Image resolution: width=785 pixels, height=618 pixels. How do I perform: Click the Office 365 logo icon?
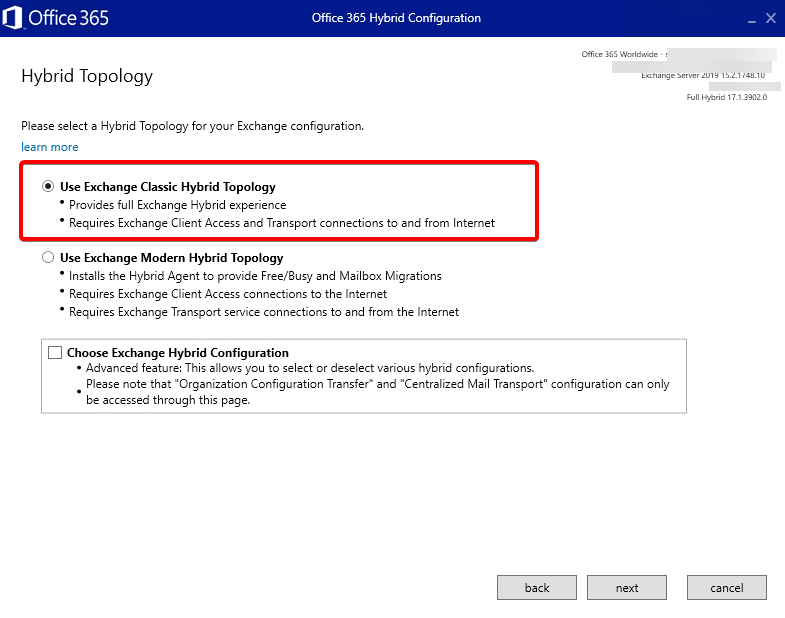point(14,18)
